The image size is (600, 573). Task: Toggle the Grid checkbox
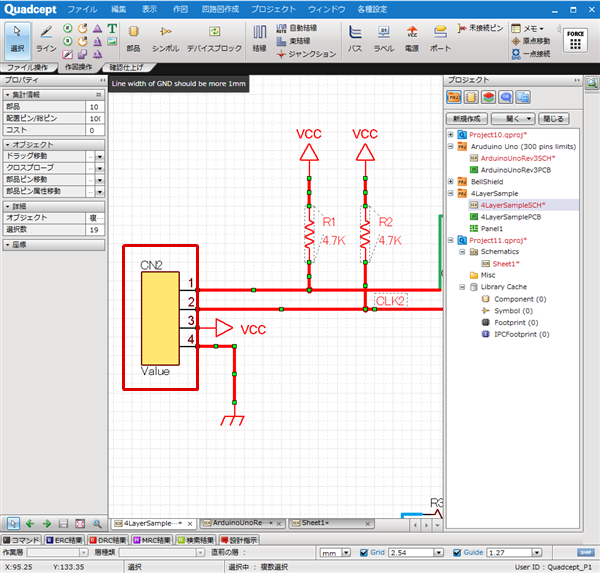[x=364, y=553]
